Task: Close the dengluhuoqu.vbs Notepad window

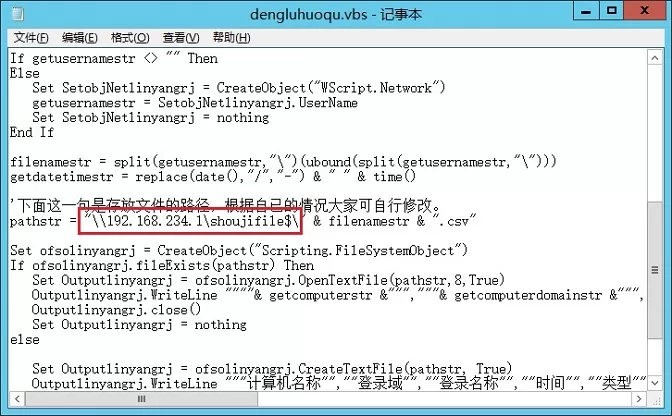Action: pyautogui.click(x=644, y=11)
